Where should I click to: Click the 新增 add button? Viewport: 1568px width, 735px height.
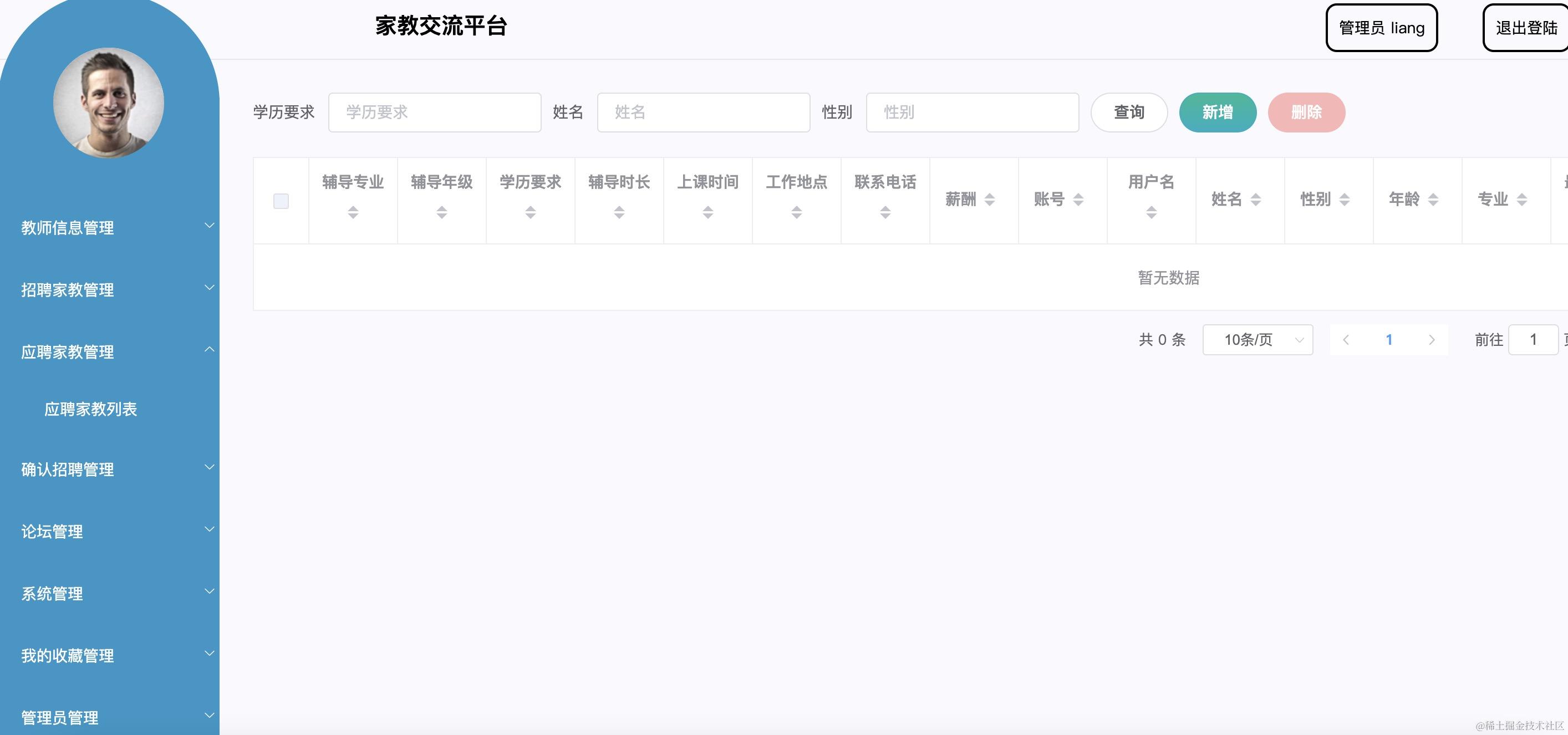(1218, 112)
